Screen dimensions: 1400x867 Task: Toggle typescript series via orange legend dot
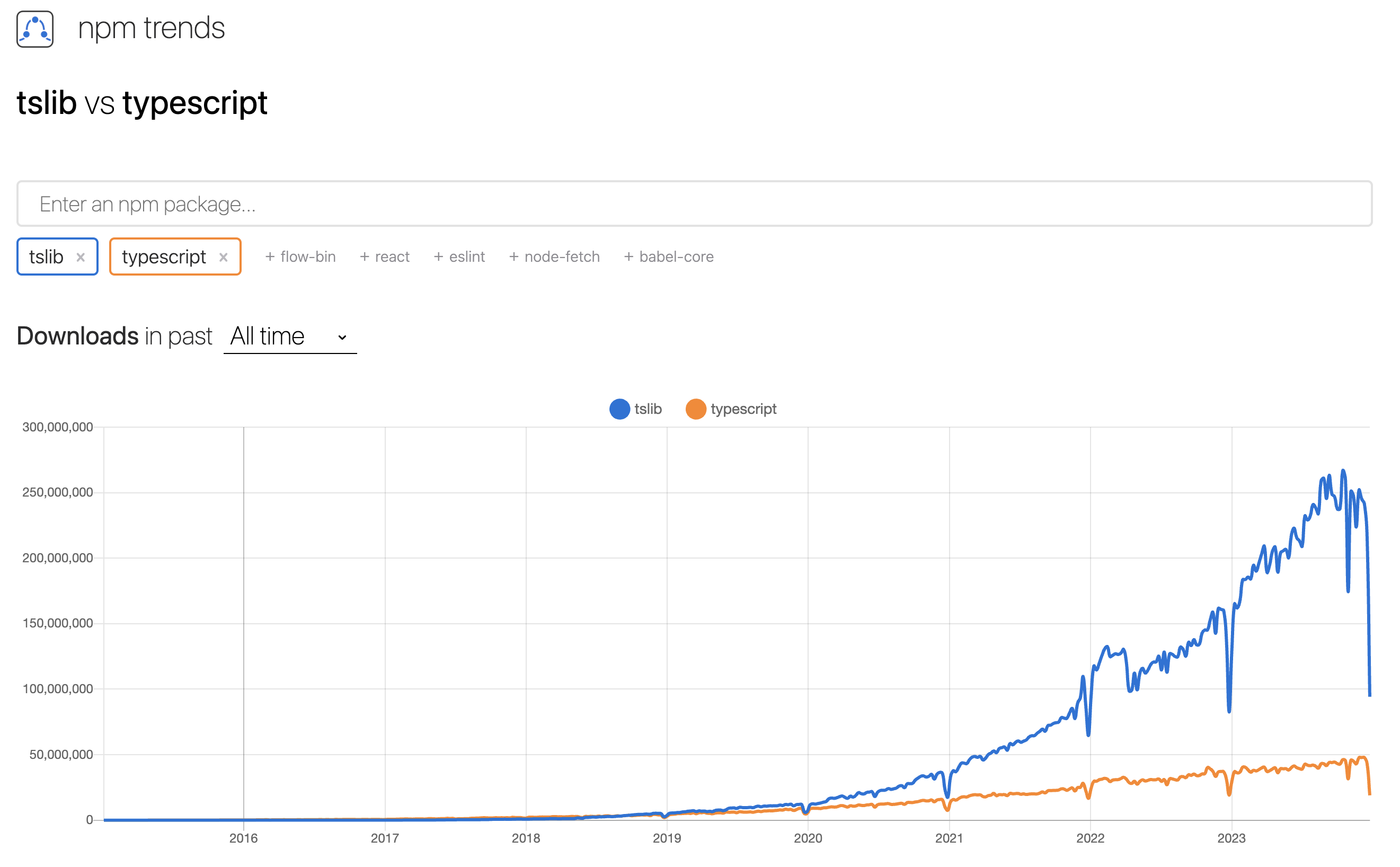695,409
